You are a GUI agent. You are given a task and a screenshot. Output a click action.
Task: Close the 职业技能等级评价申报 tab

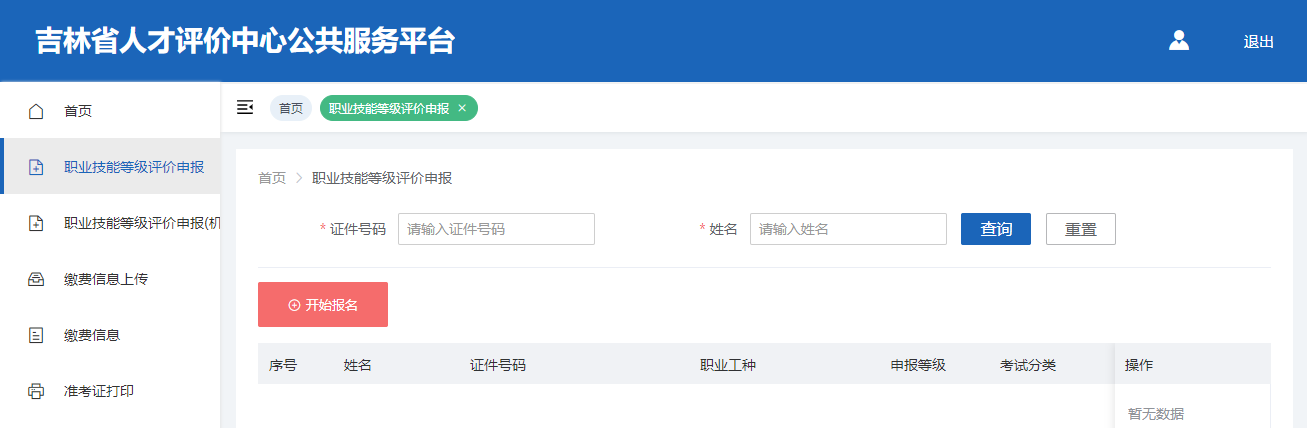462,108
